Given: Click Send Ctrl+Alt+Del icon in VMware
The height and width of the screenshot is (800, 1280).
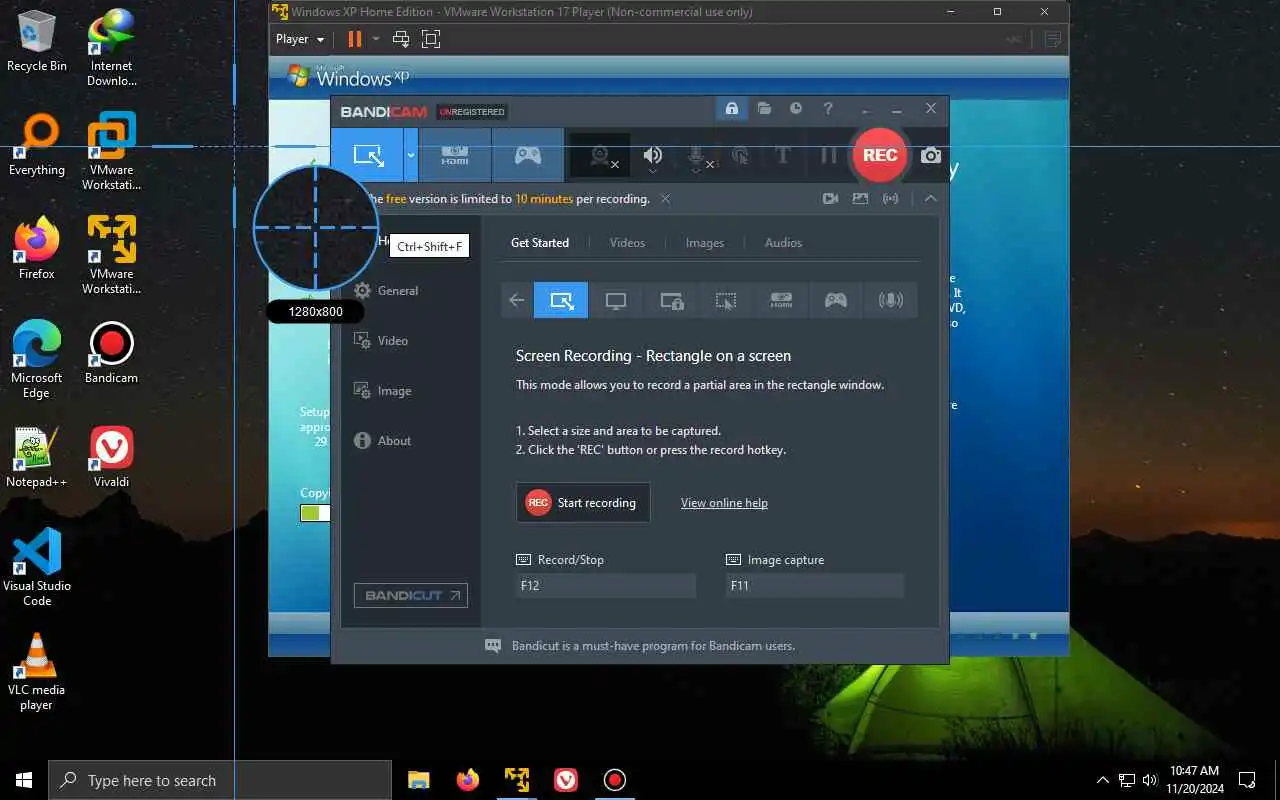Looking at the screenshot, I should point(401,39).
